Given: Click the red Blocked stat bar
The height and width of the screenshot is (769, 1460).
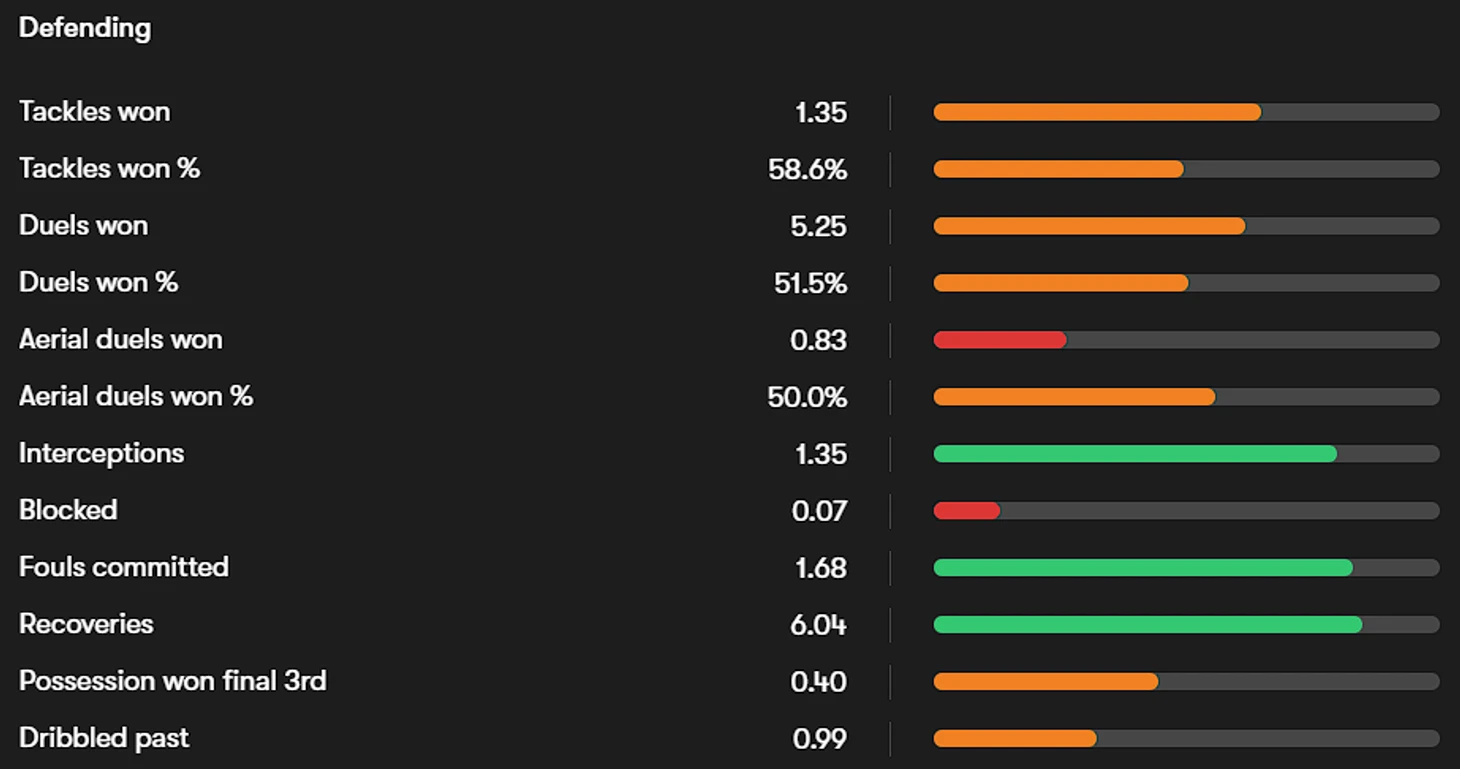Looking at the screenshot, I should coord(967,511).
